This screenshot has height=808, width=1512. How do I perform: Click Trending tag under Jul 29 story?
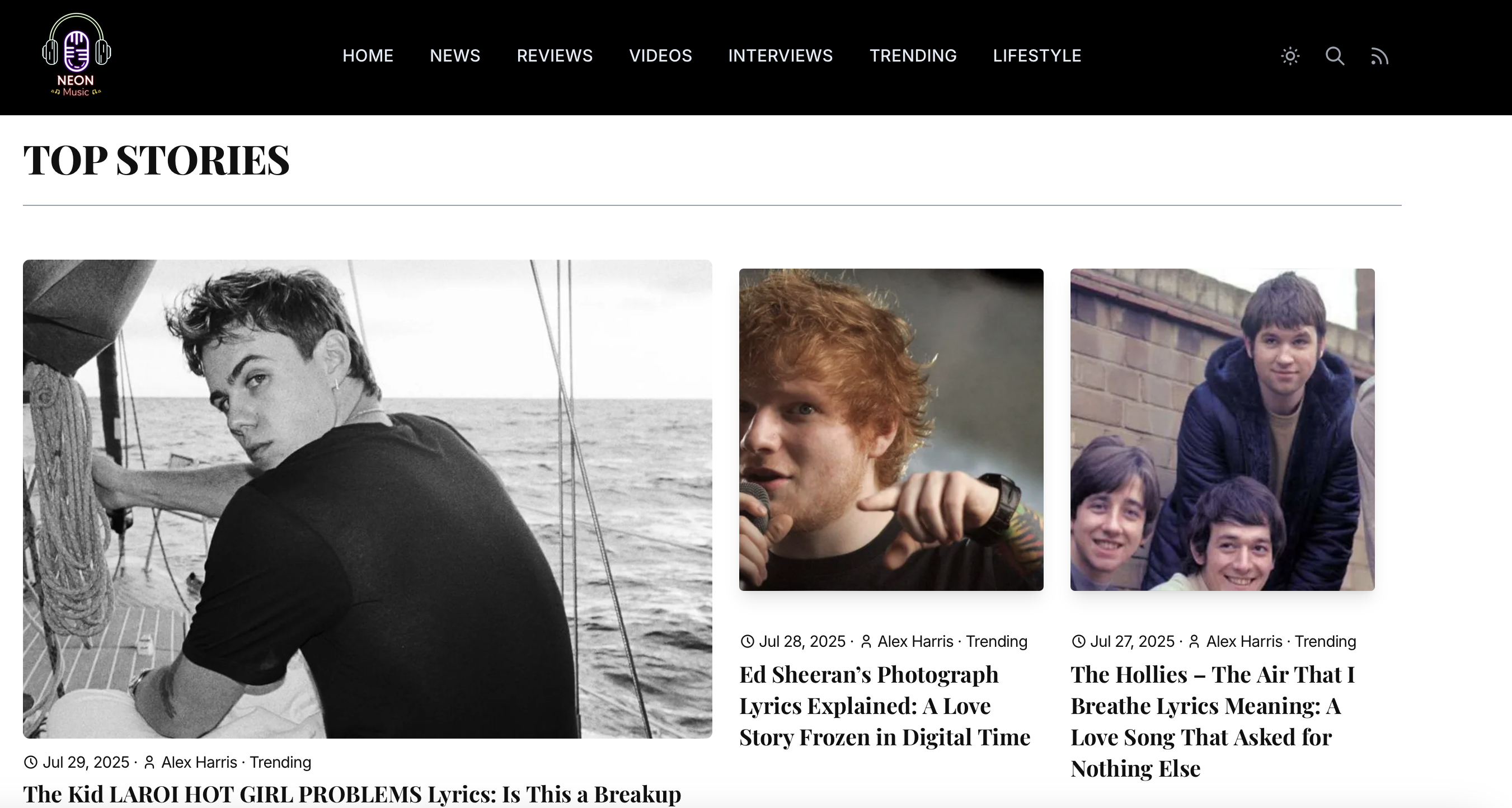pos(280,762)
